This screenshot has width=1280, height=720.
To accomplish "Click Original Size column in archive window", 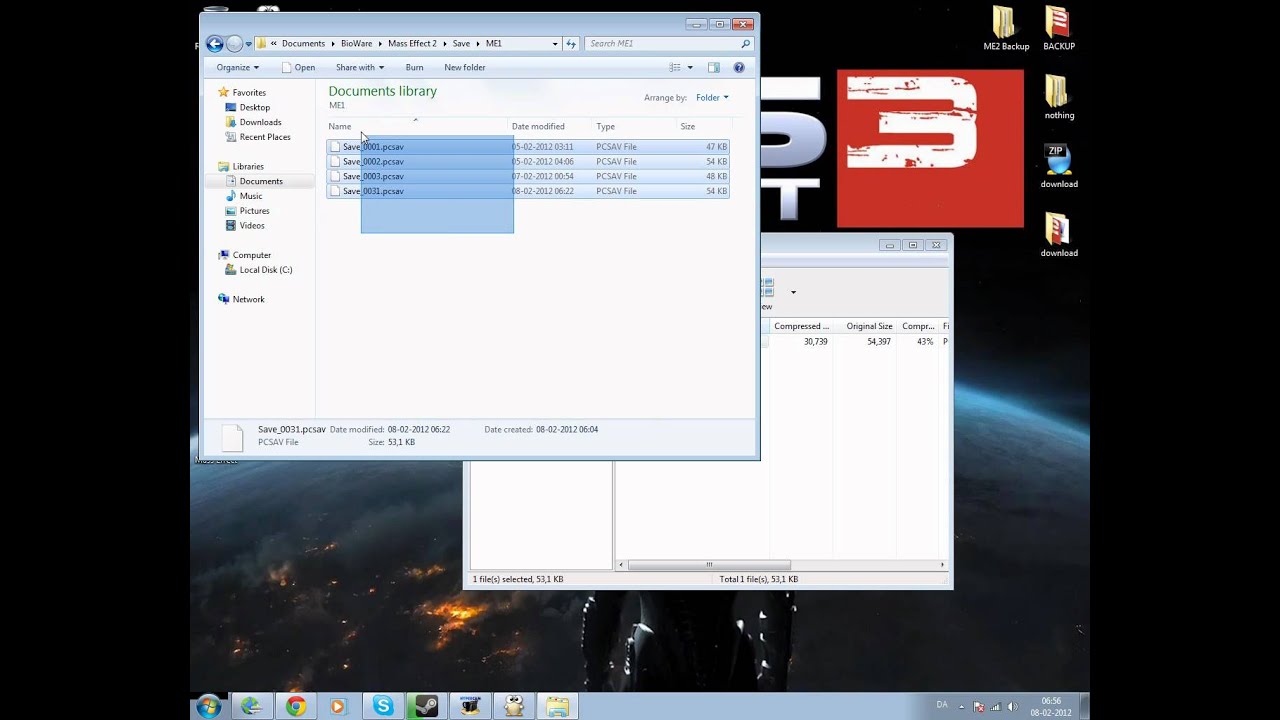I will 866,326.
